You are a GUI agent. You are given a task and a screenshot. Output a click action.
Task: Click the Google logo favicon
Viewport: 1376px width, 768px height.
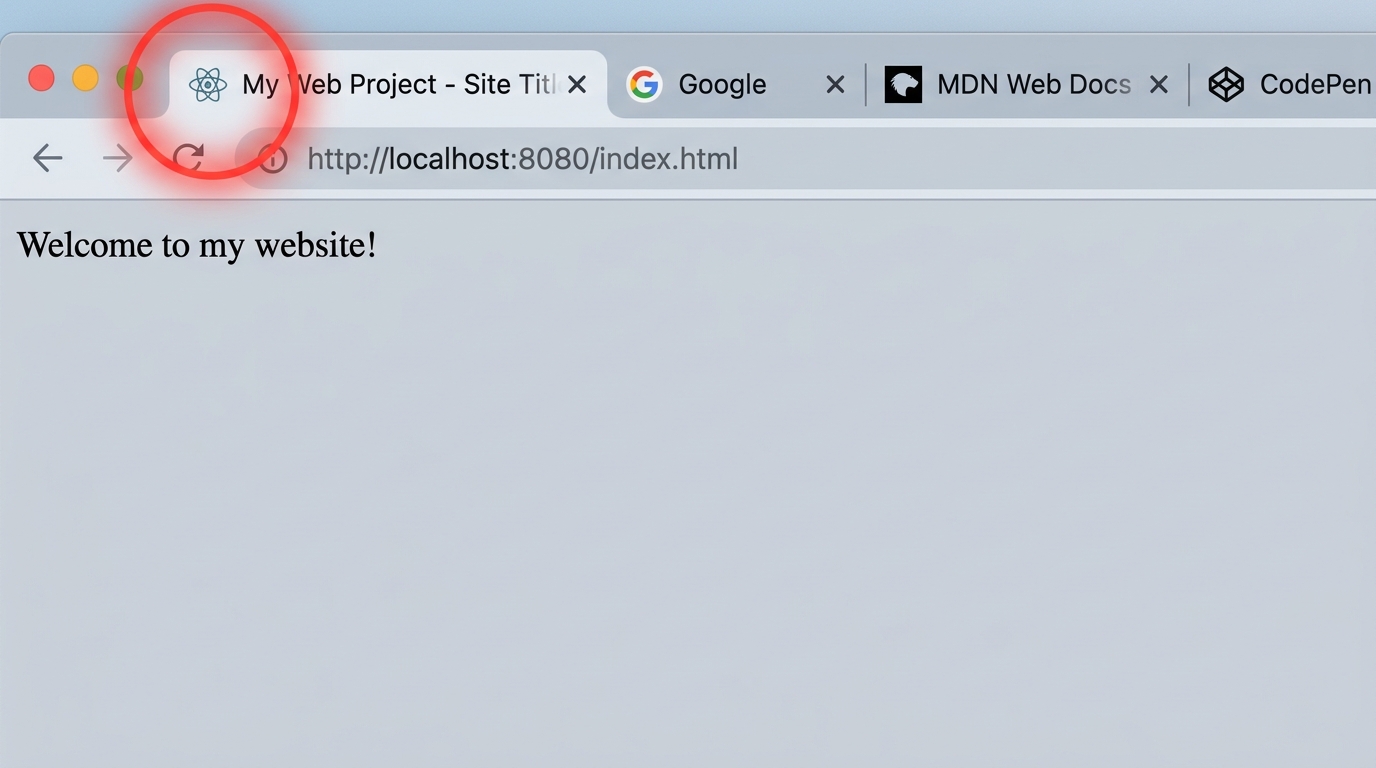[x=644, y=85]
